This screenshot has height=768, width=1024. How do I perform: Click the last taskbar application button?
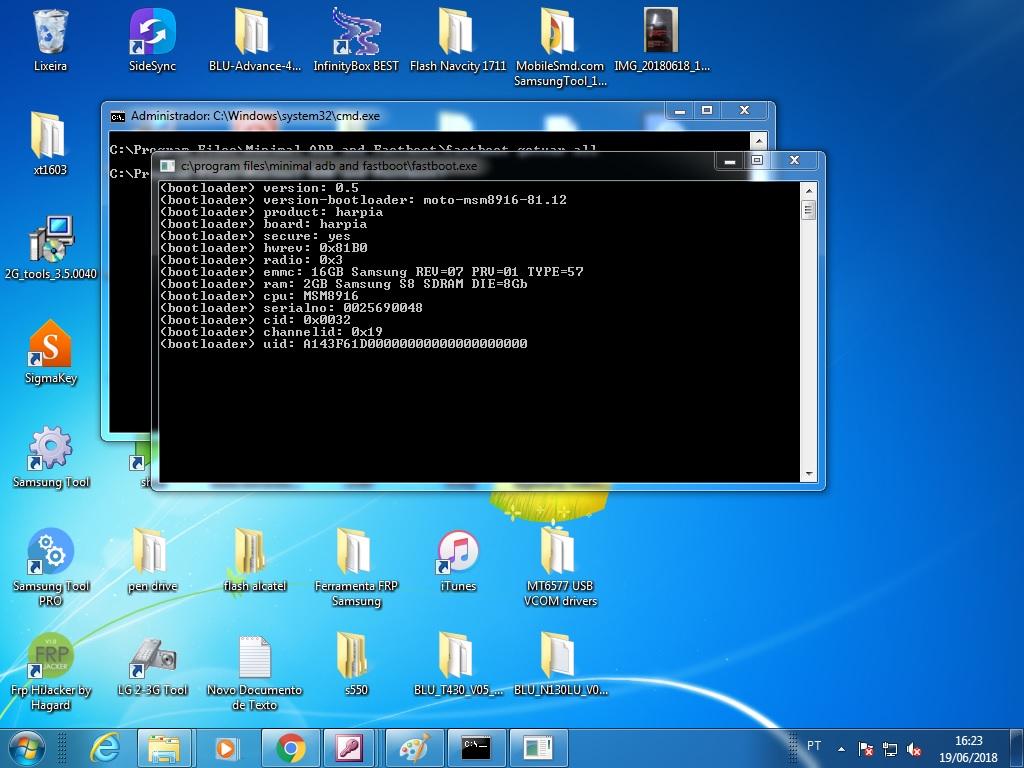[x=538, y=748]
